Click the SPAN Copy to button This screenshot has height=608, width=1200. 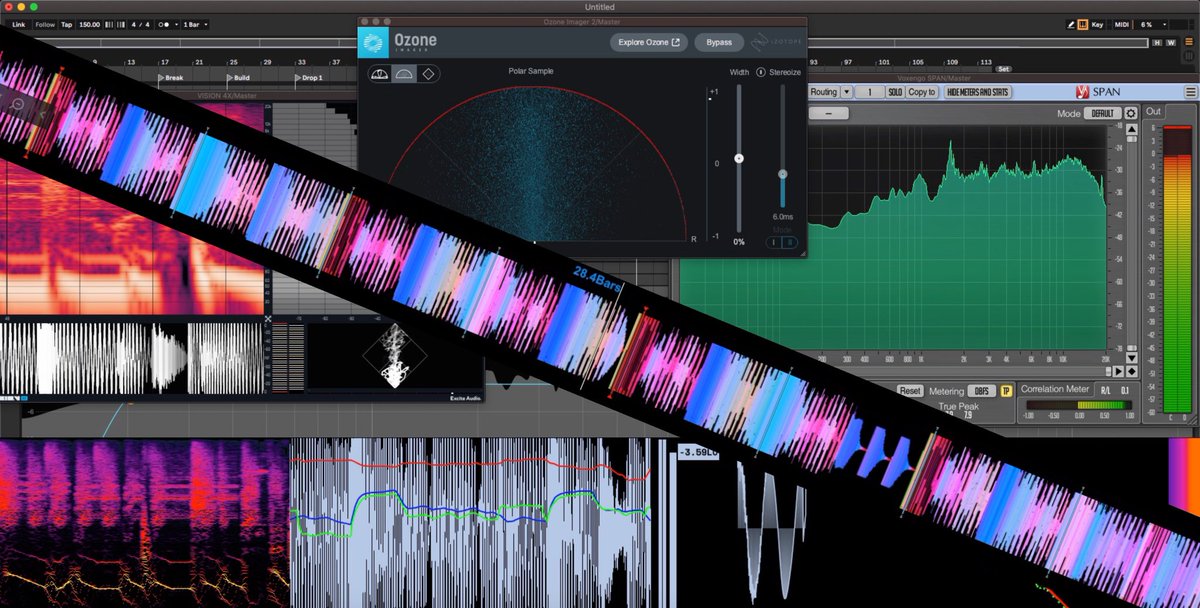point(921,92)
